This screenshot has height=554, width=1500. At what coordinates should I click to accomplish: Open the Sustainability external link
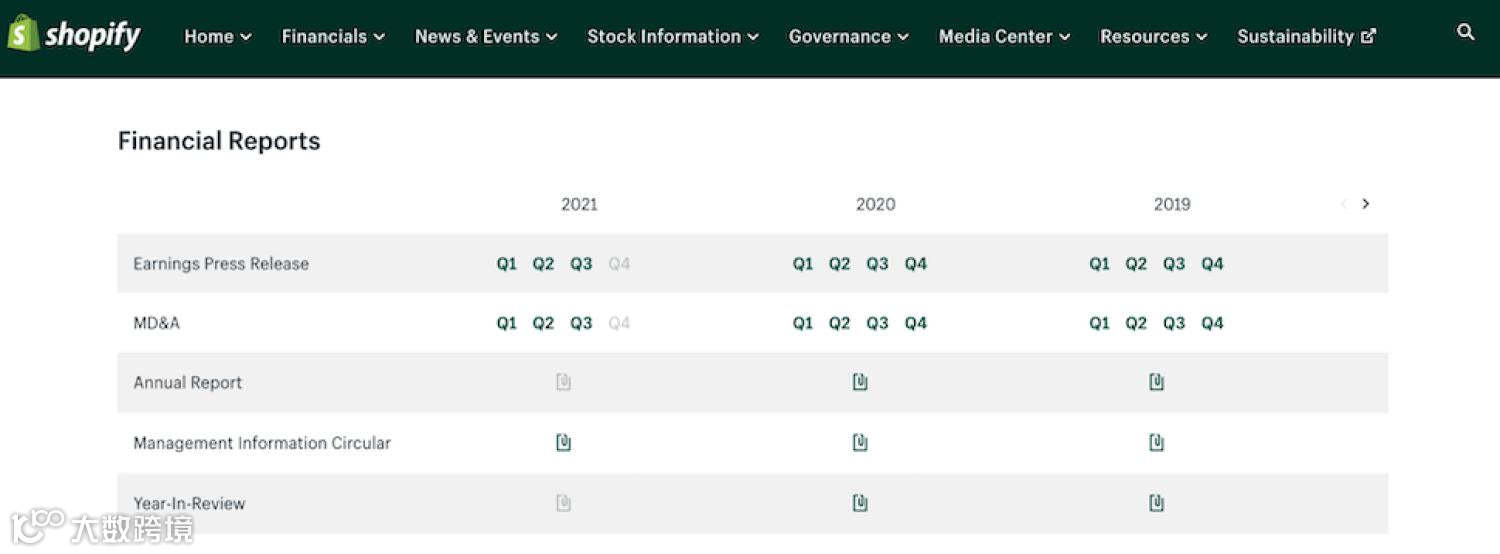coord(1307,36)
